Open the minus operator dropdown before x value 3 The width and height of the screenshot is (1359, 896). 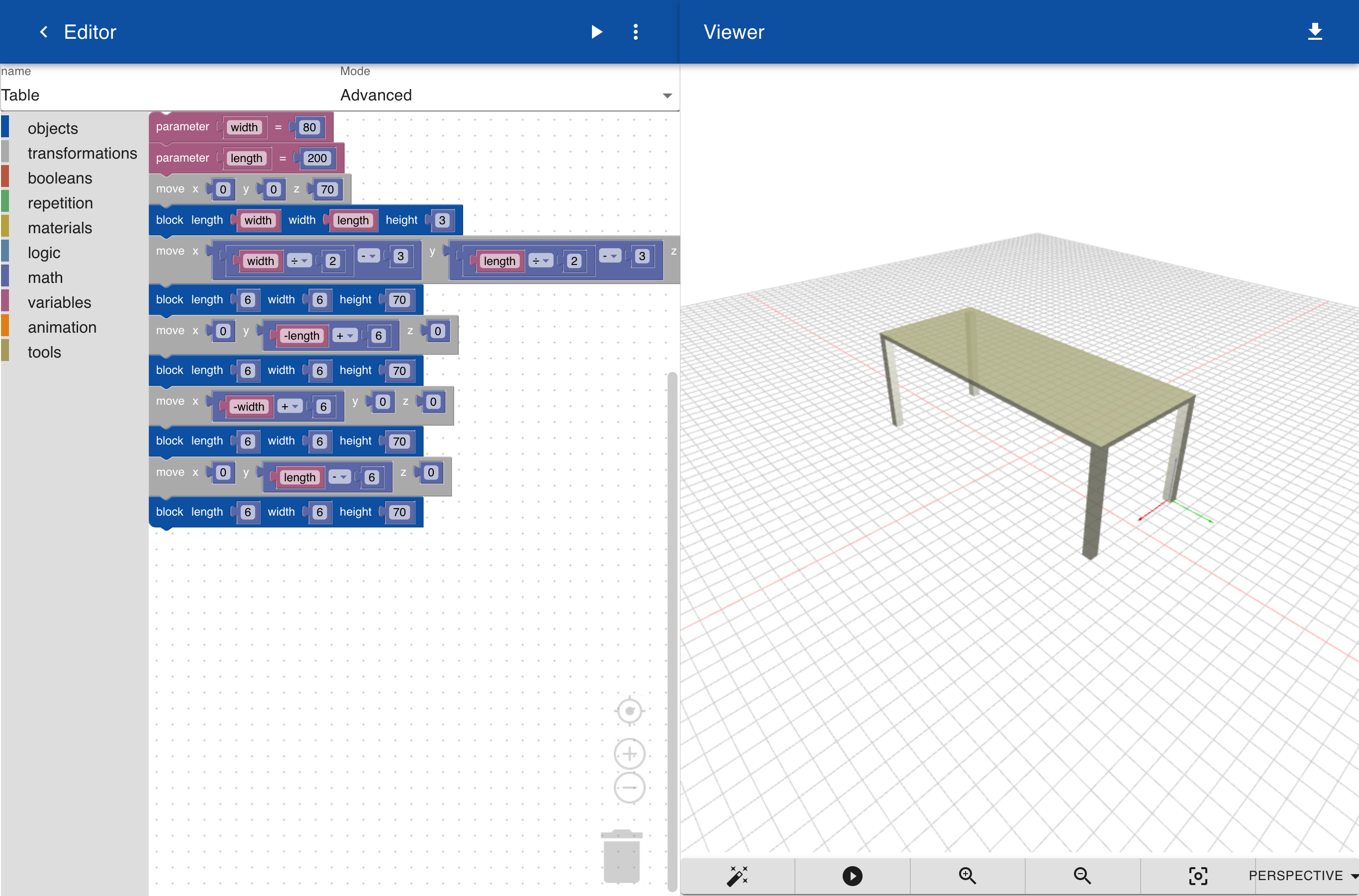pos(369,256)
